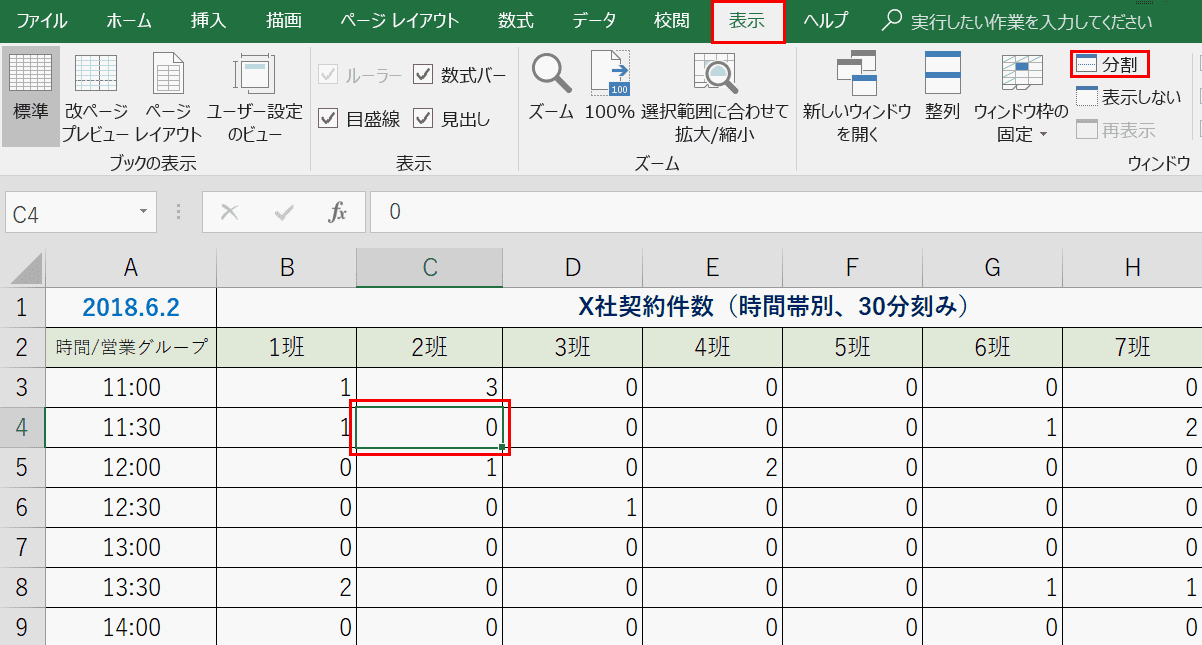Switch to the 校閲 tab
Screen dimensions: 1202x645
click(x=671, y=21)
